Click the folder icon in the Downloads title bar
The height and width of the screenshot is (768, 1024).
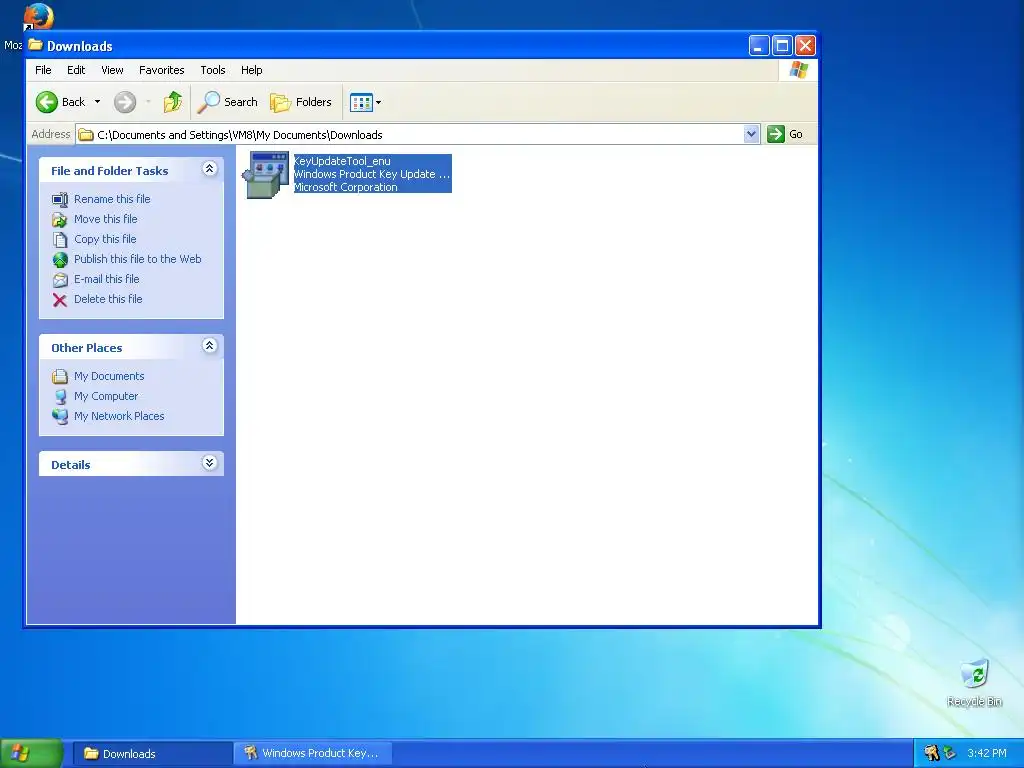[x=35, y=45]
